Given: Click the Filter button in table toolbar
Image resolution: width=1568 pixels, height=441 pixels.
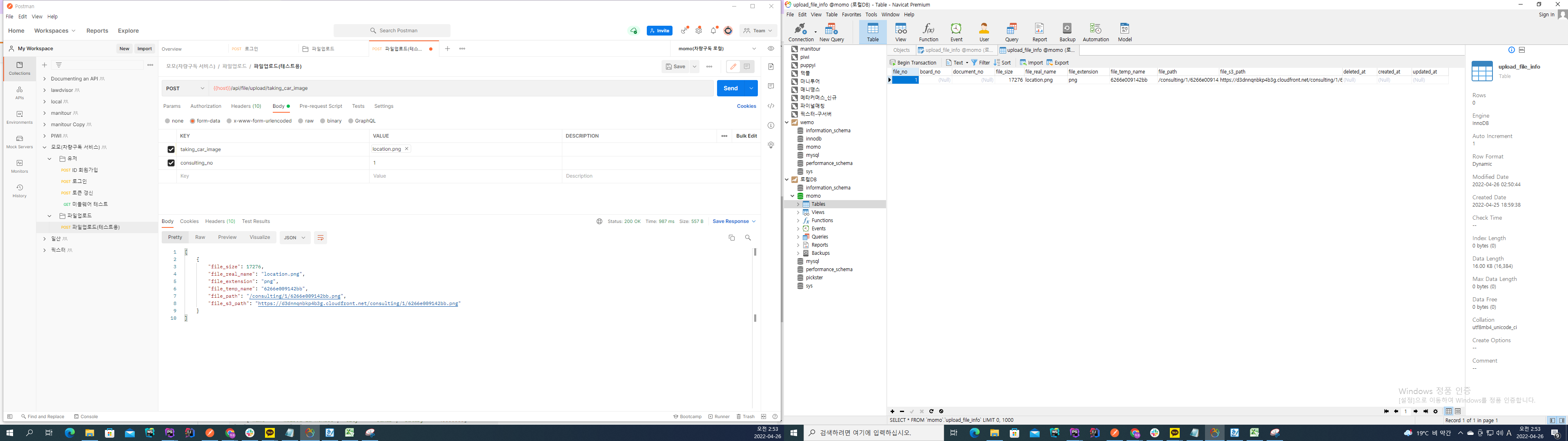Looking at the screenshot, I should [x=980, y=63].
